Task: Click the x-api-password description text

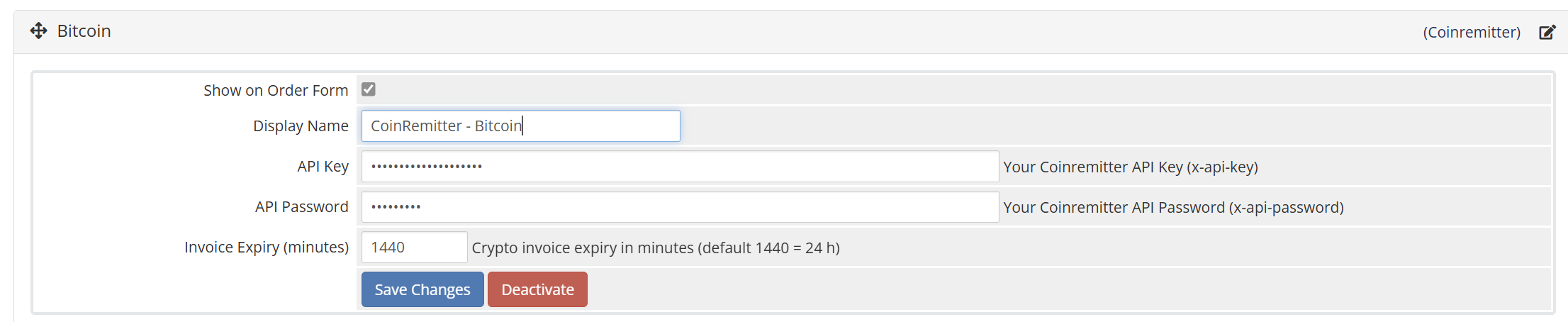Action: point(1173,208)
